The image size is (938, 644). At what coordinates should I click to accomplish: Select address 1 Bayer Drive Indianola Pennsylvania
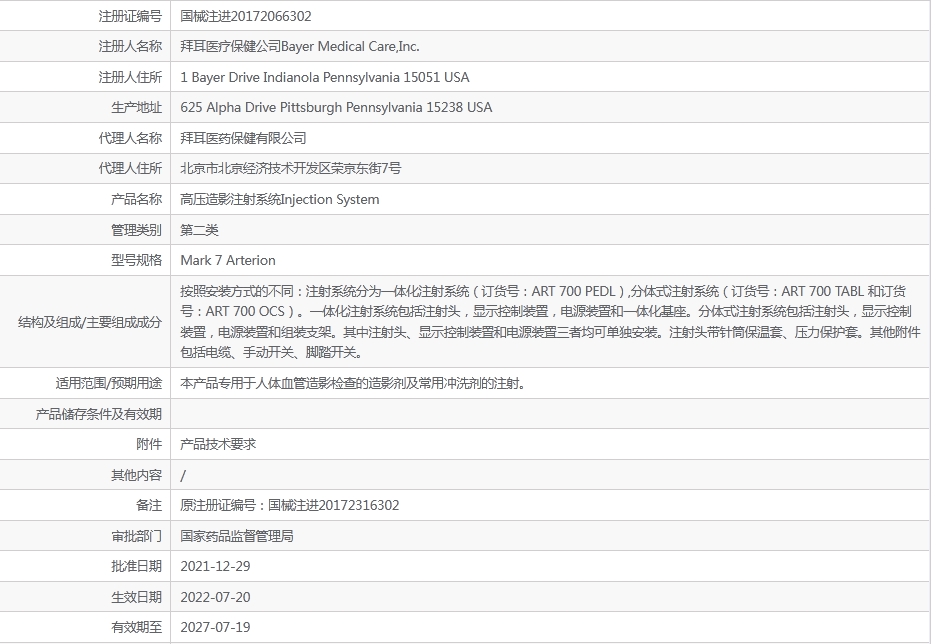[x=290, y=77]
